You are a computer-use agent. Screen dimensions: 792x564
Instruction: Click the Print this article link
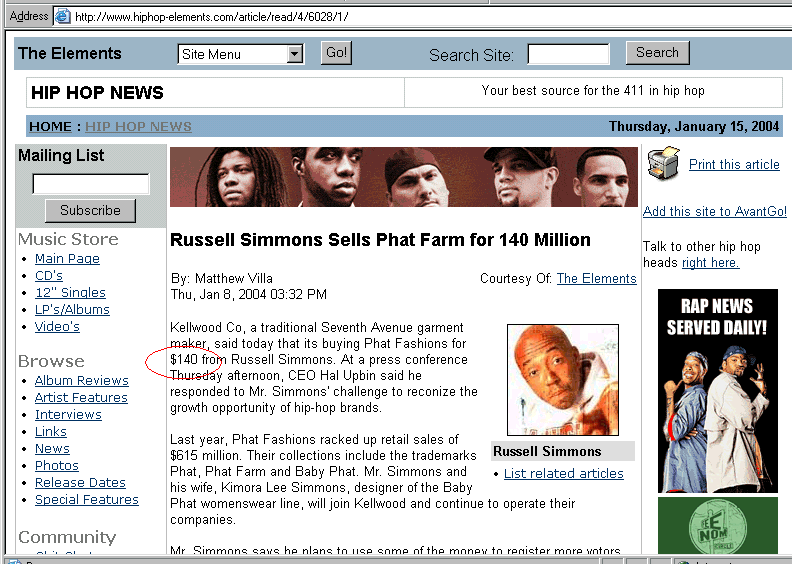pos(734,165)
